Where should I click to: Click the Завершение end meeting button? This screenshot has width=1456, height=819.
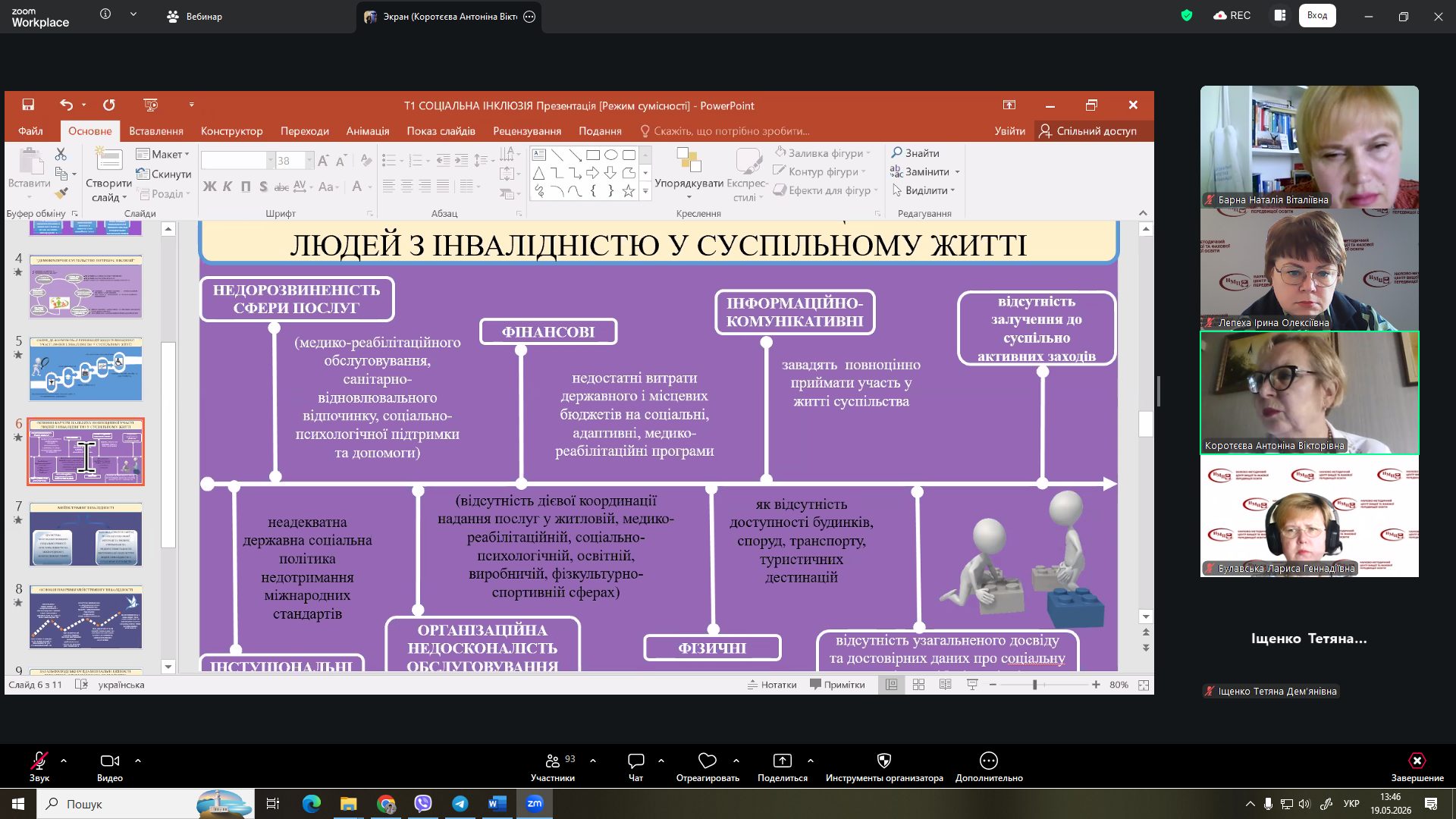1417,766
